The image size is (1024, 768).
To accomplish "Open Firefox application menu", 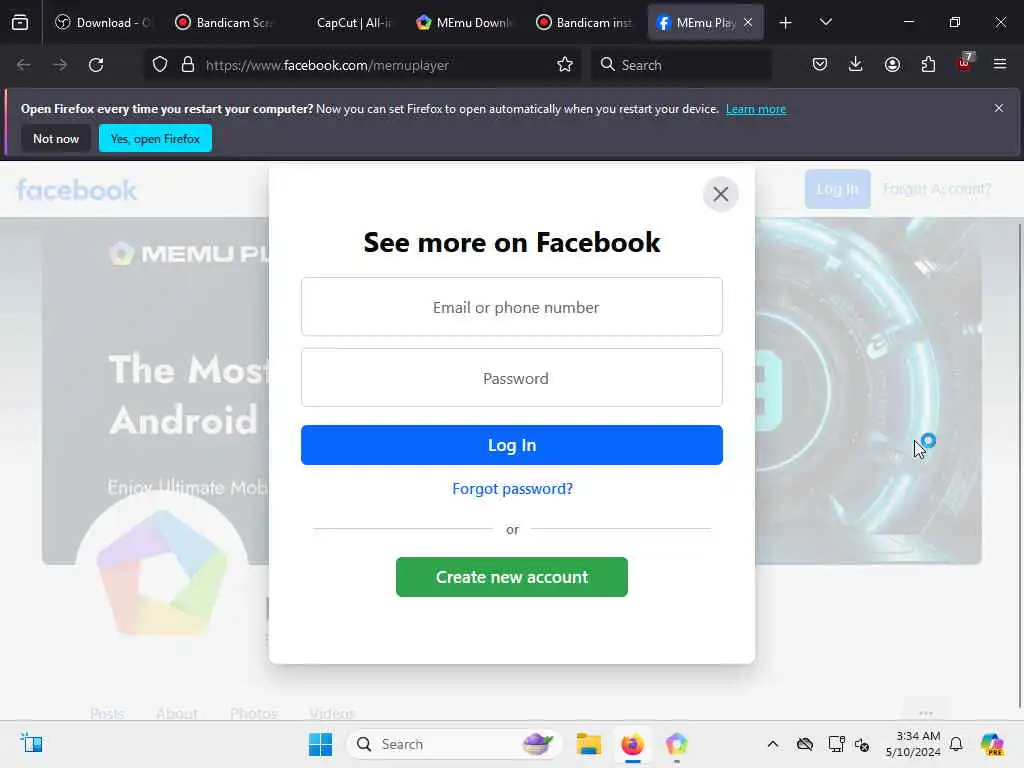I will [1000, 65].
